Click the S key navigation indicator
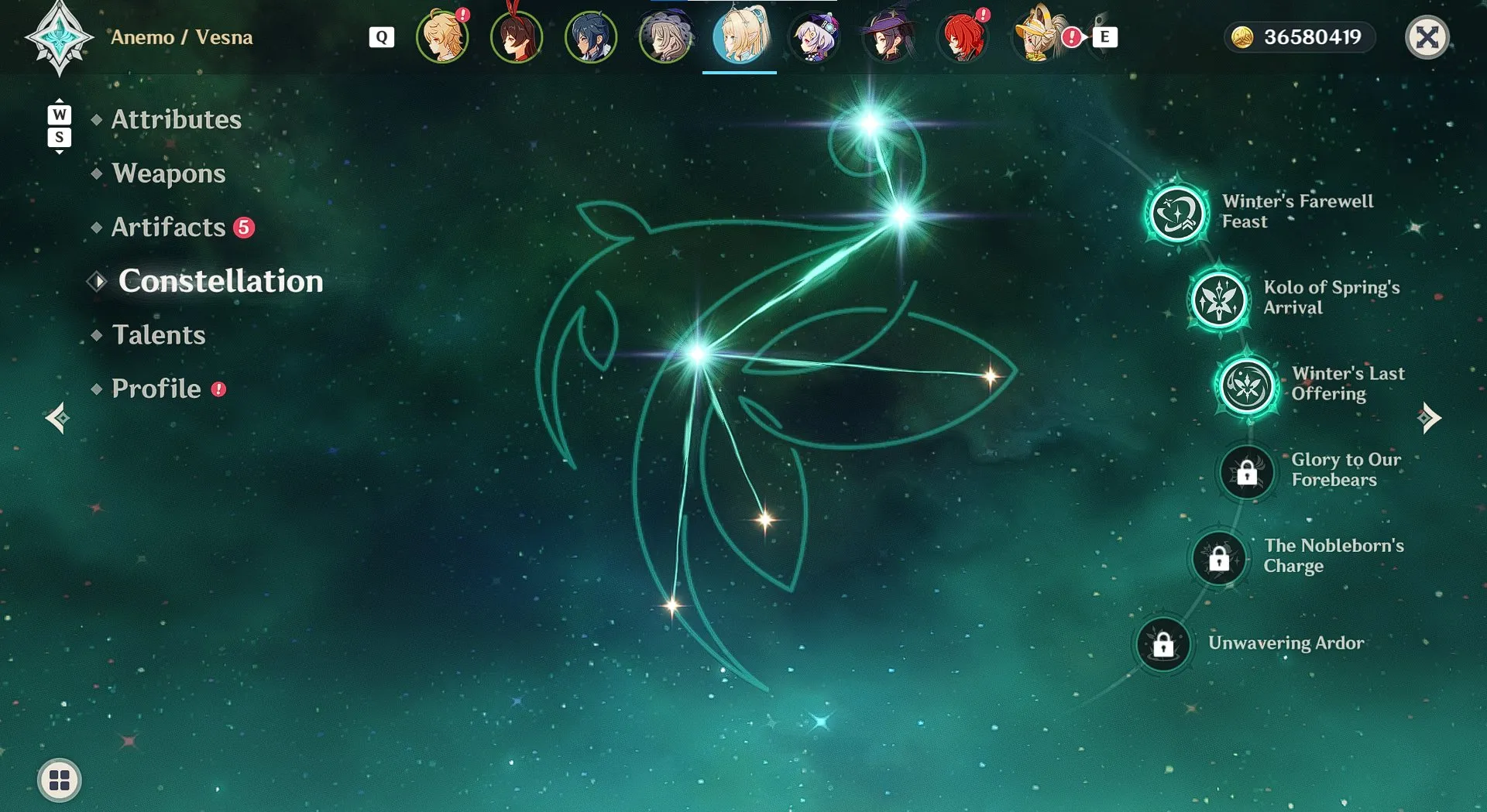The image size is (1487, 812). (x=60, y=138)
